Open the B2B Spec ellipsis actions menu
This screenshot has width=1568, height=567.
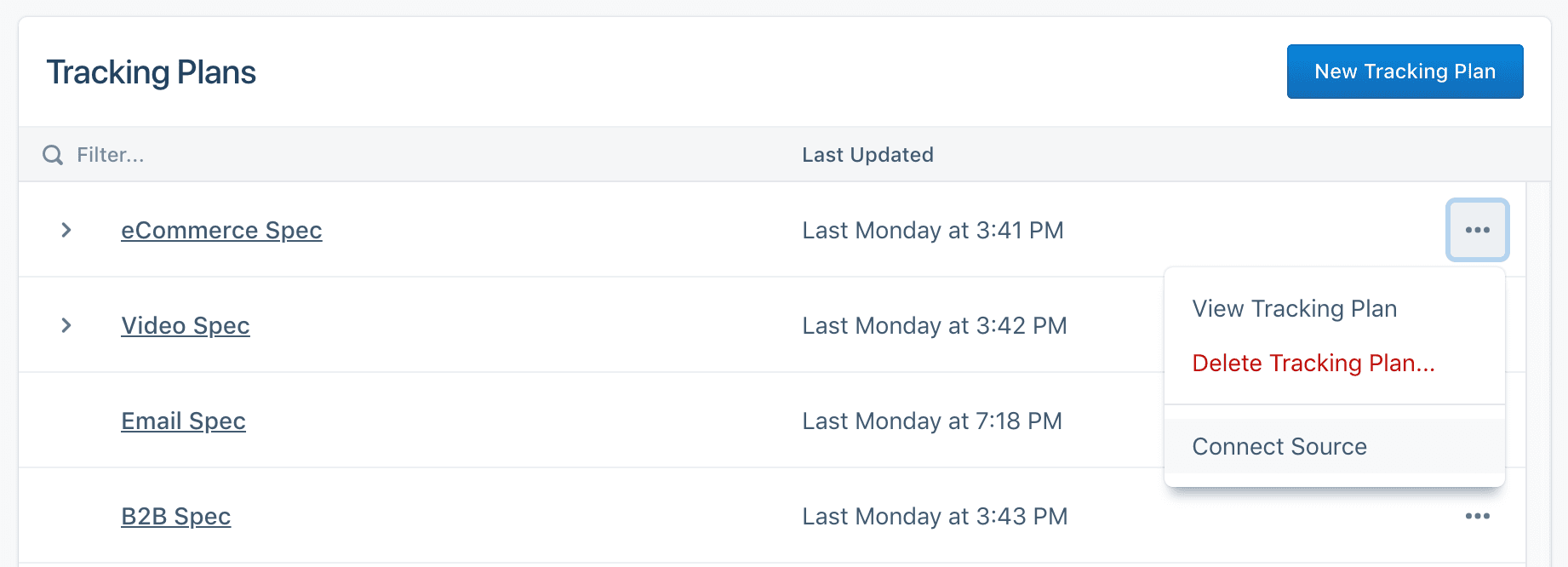pos(1477,515)
